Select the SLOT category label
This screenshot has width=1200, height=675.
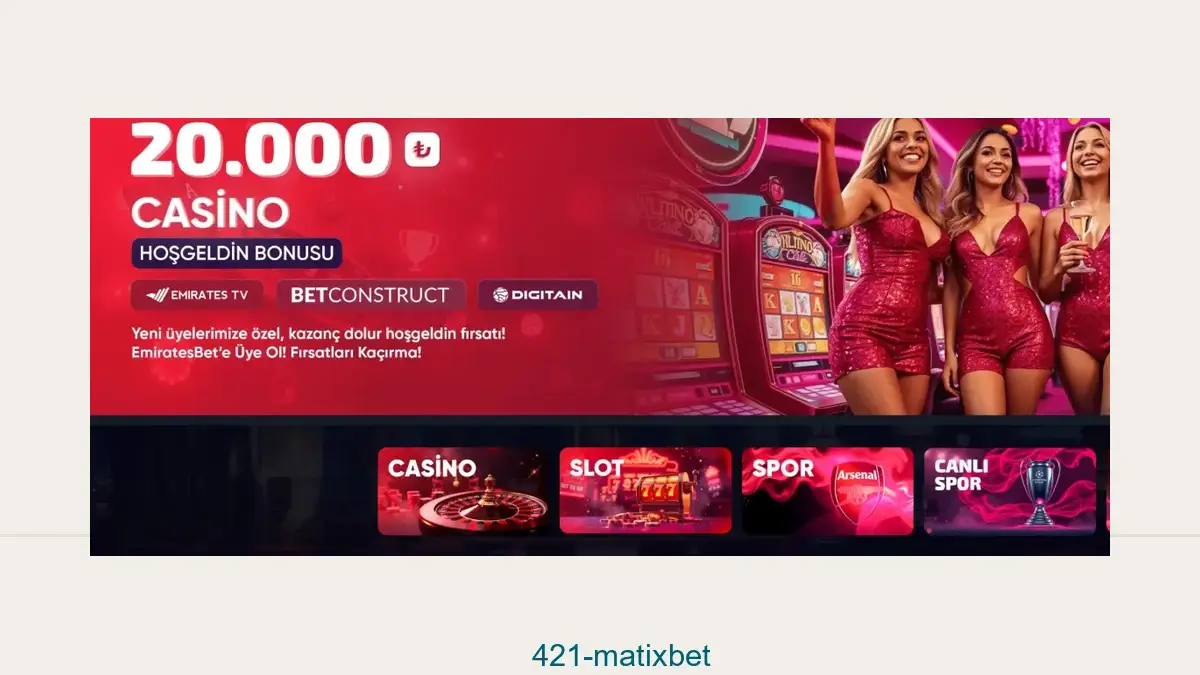tap(596, 467)
